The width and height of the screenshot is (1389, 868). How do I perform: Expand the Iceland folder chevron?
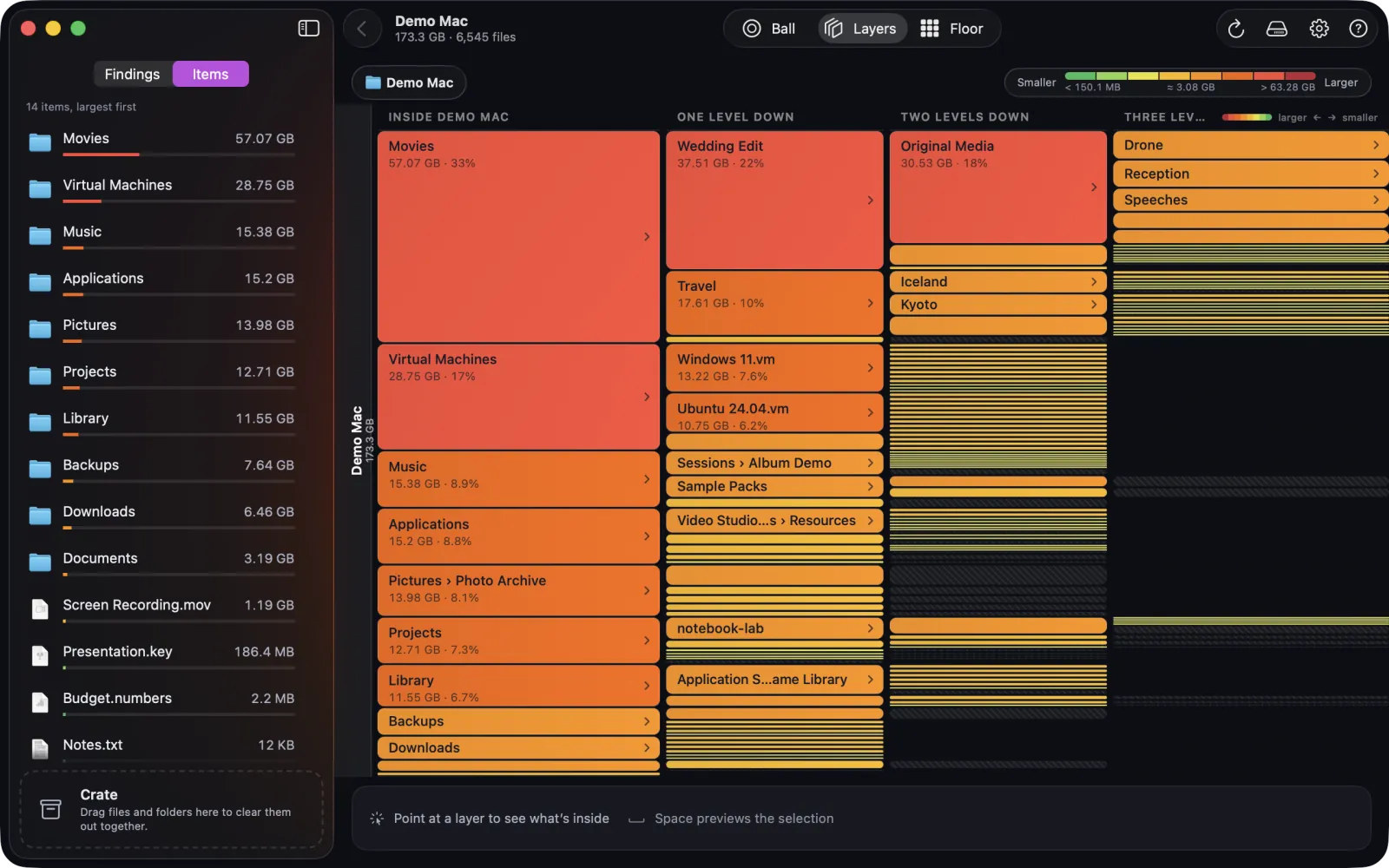point(1094,281)
